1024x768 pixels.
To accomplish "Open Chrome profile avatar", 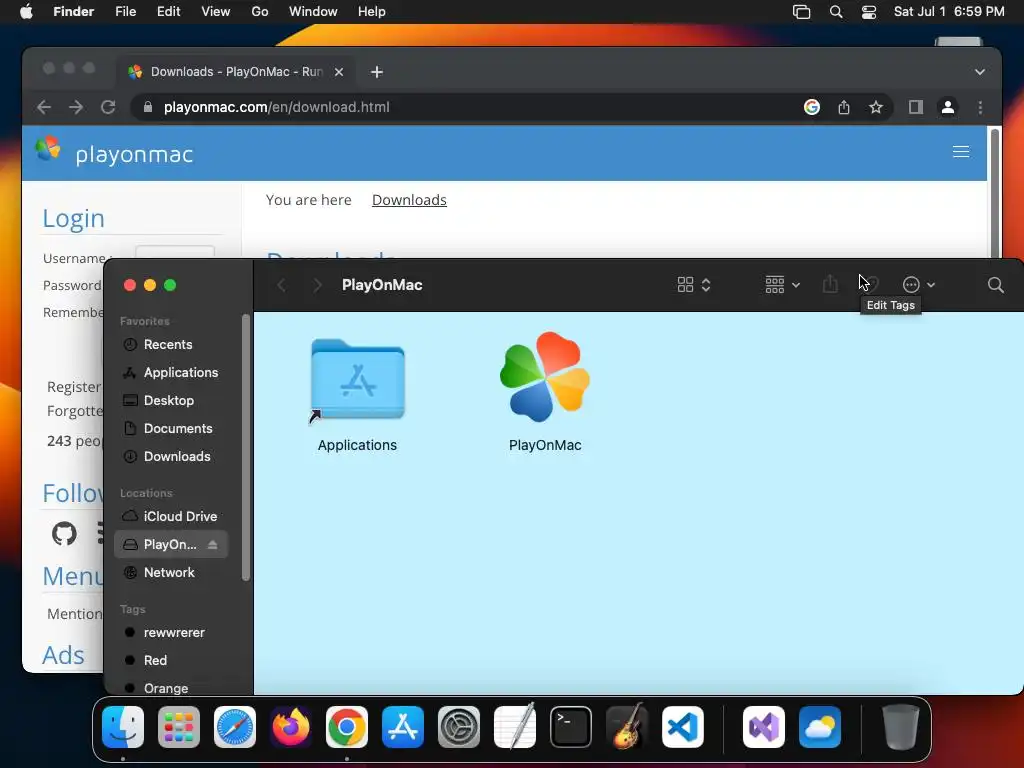I will 948,107.
